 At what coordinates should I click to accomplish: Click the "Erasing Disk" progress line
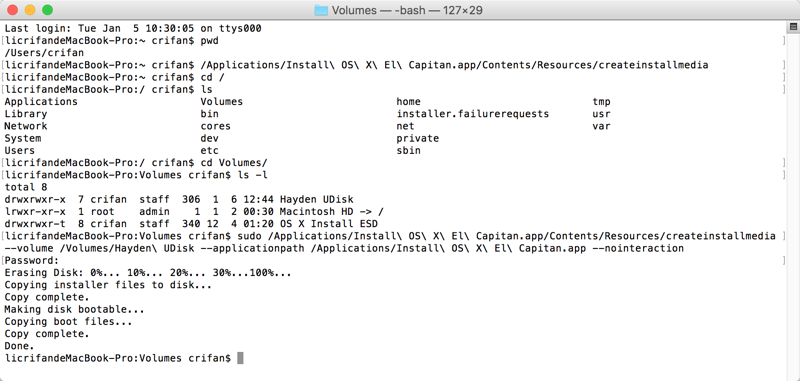[x=148, y=273]
